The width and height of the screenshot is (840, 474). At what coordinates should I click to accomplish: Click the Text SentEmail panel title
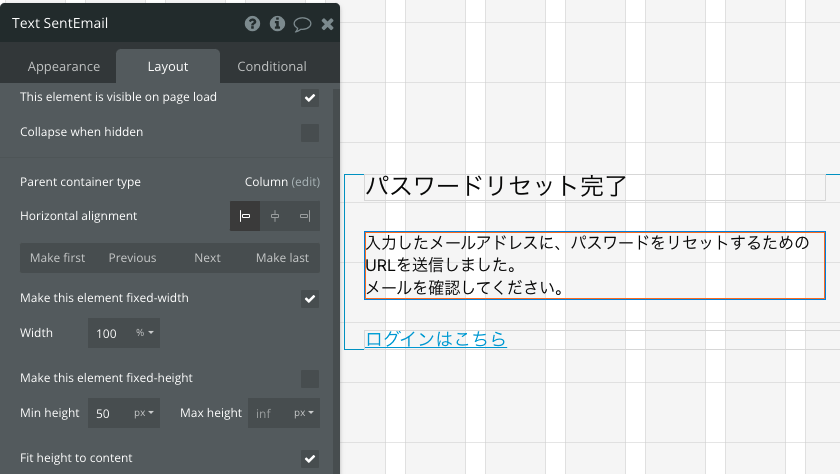[60, 24]
